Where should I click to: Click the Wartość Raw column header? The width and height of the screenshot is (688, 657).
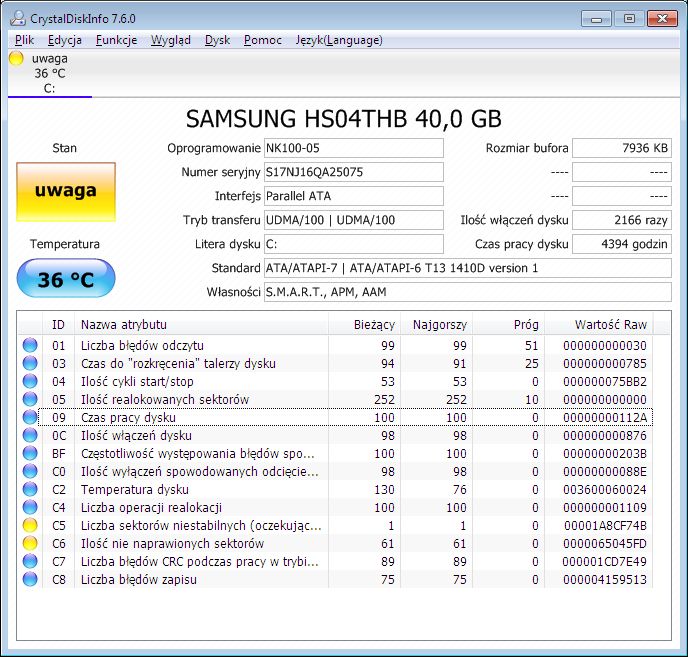point(598,324)
